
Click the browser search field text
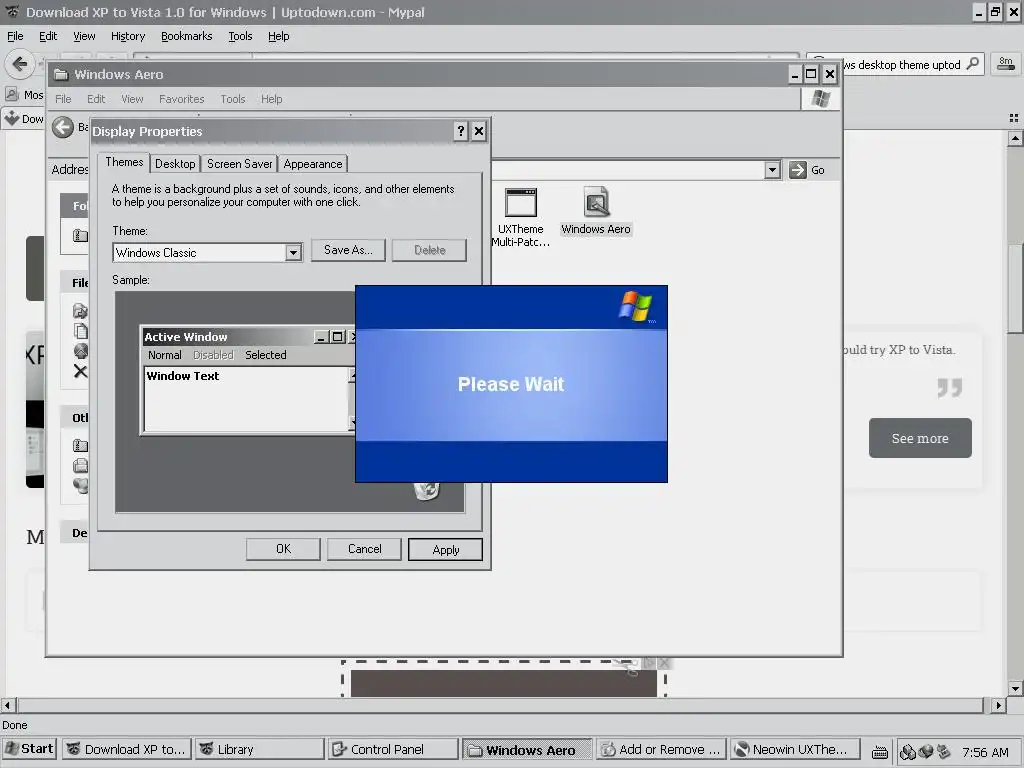tap(902, 65)
